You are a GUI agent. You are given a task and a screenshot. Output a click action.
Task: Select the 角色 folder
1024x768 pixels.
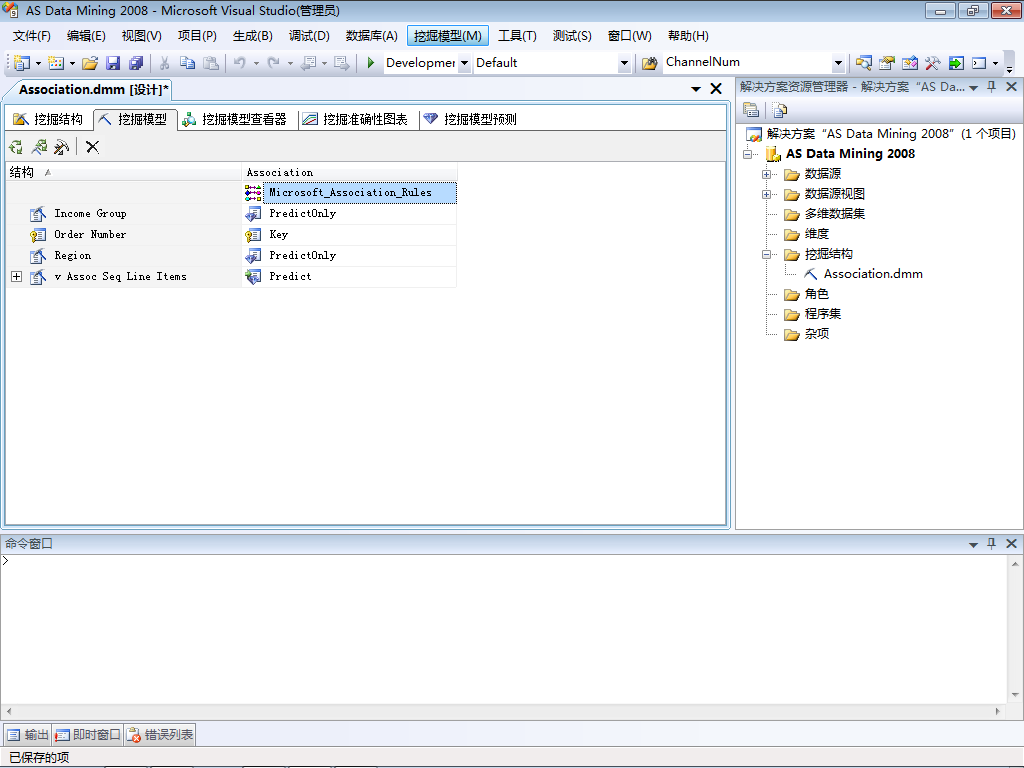pos(816,294)
